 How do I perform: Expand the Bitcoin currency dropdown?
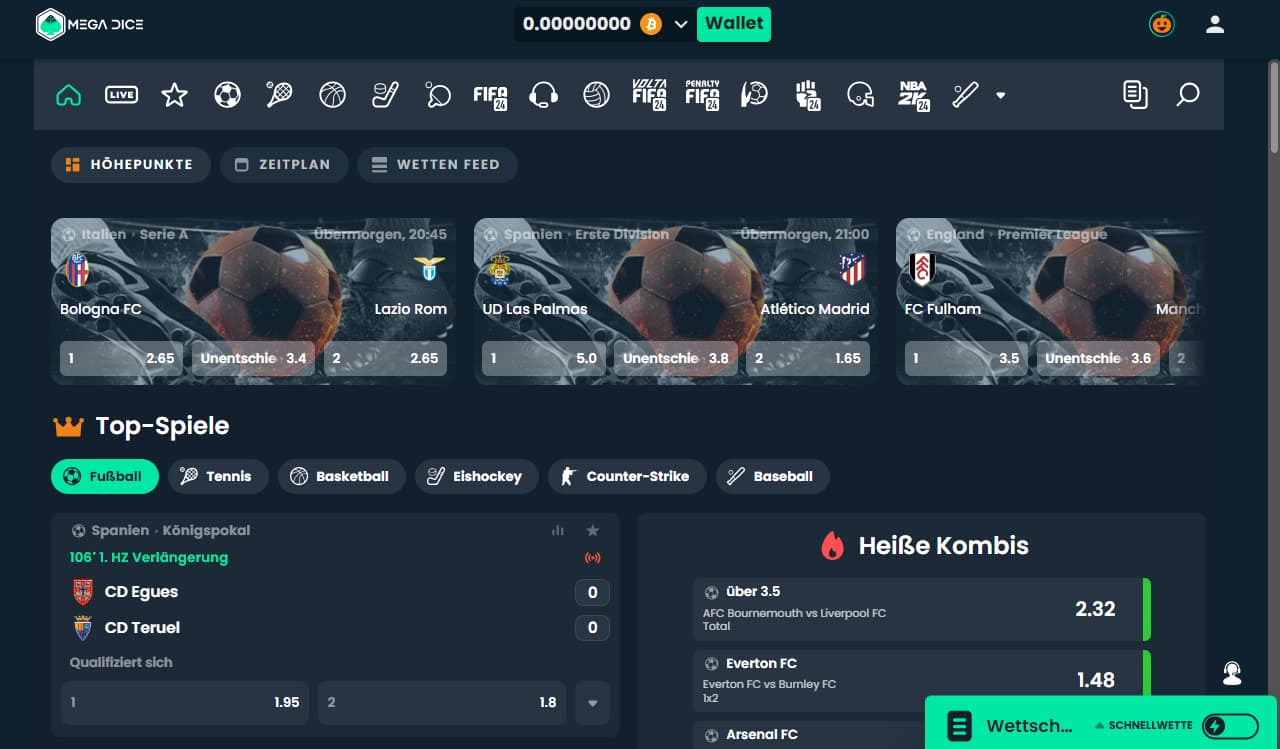681,24
